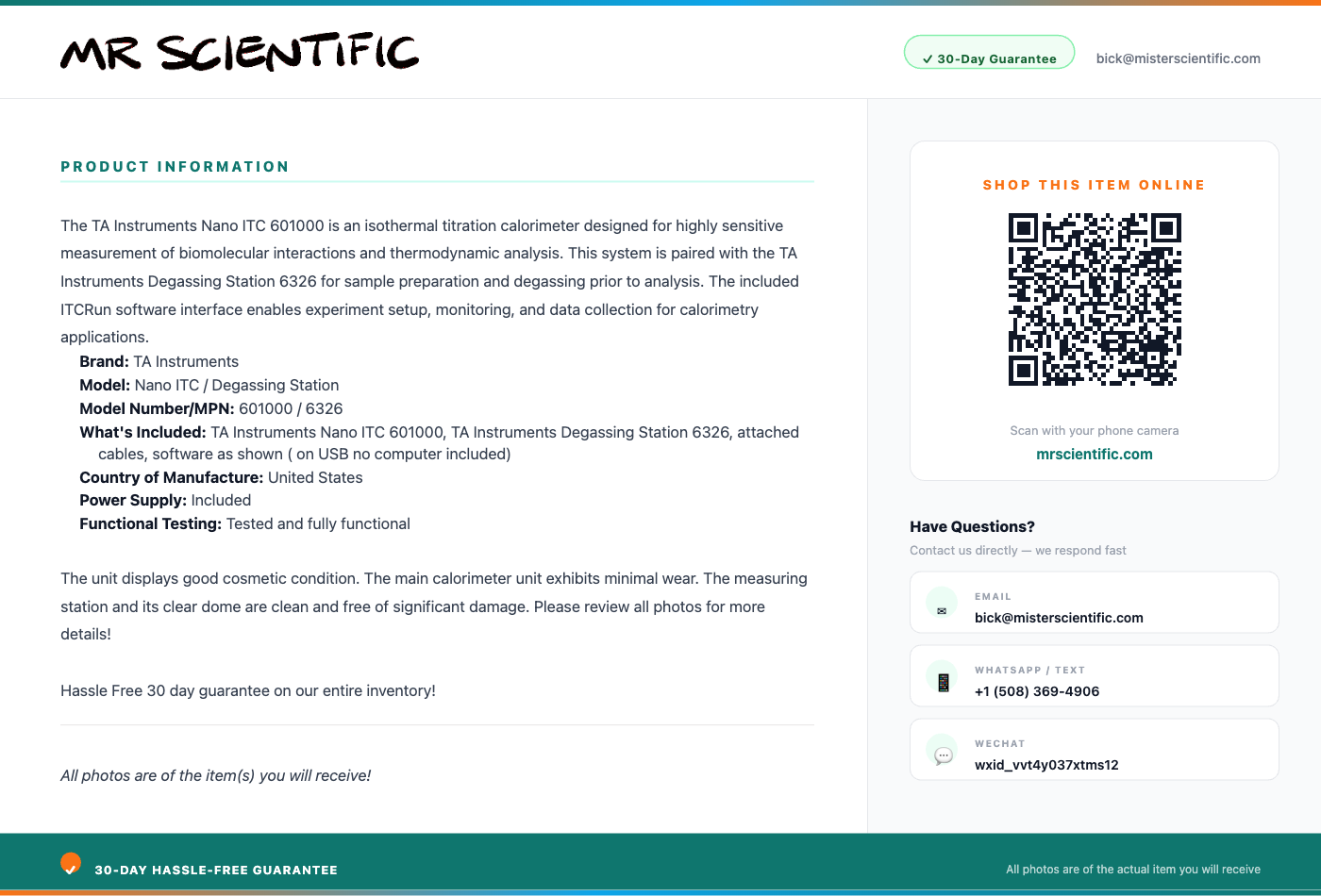The height and width of the screenshot is (896, 1321).
Task: Click the Functional Testing line
Action: (245, 523)
